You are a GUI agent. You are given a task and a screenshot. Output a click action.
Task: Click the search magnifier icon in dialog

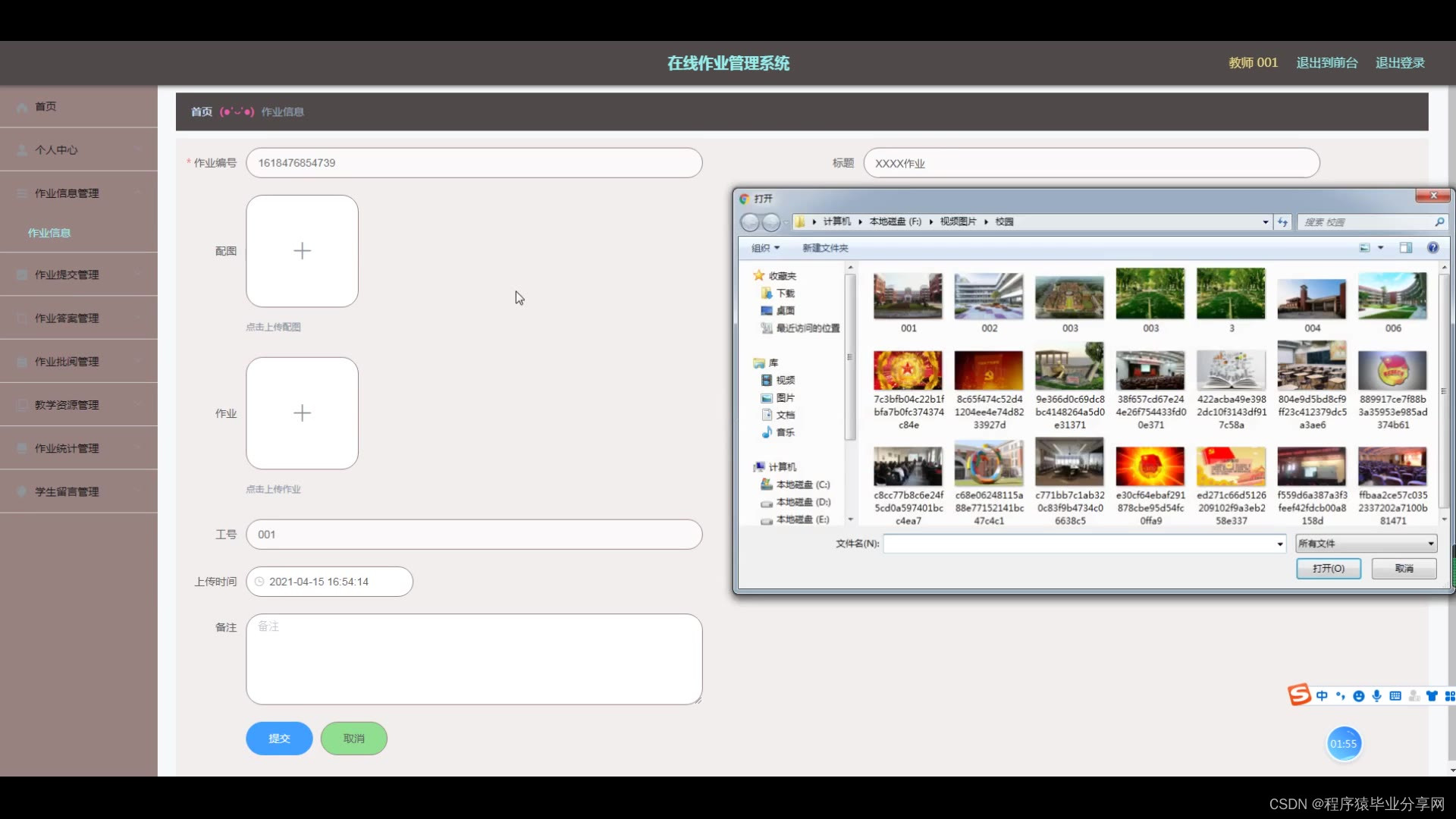(1439, 222)
